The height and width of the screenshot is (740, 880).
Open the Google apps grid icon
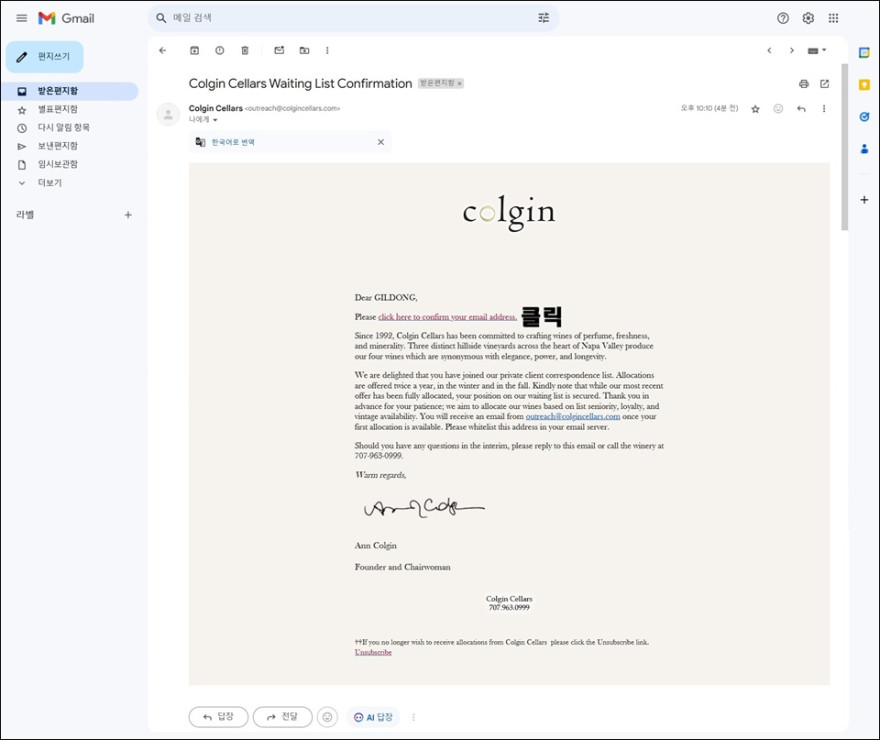tap(833, 18)
